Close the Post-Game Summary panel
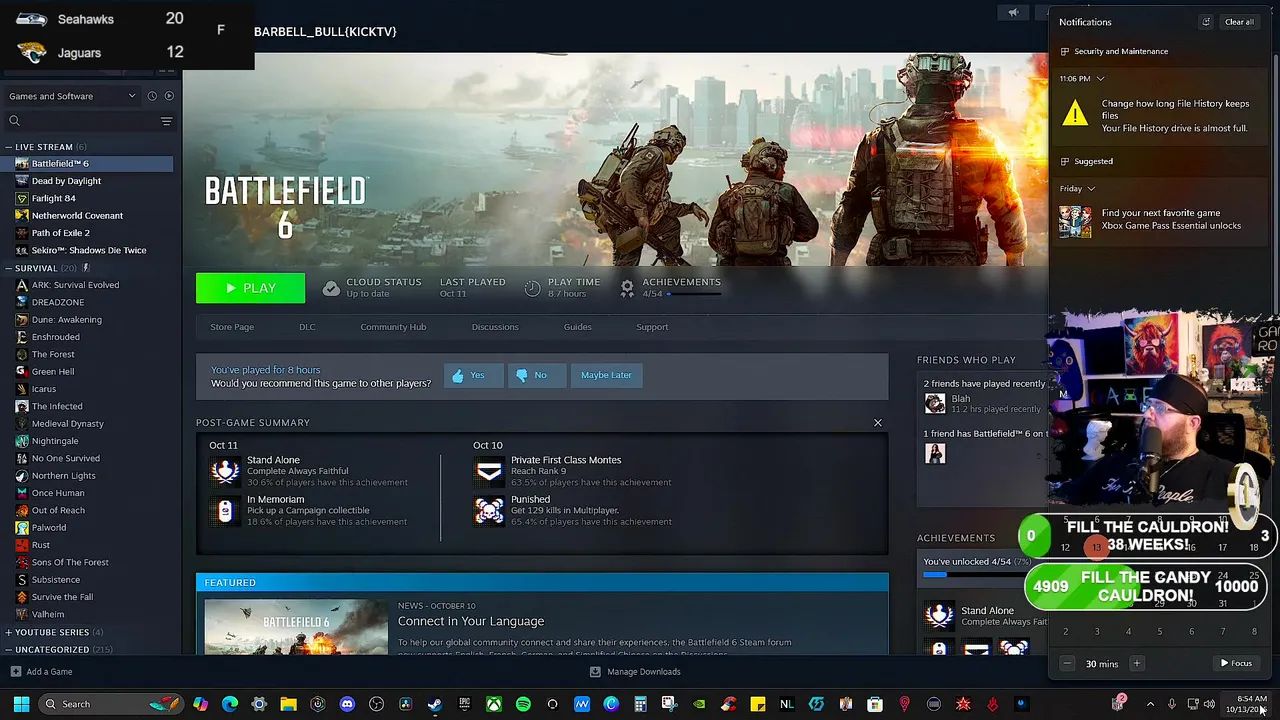 coord(878,423)
